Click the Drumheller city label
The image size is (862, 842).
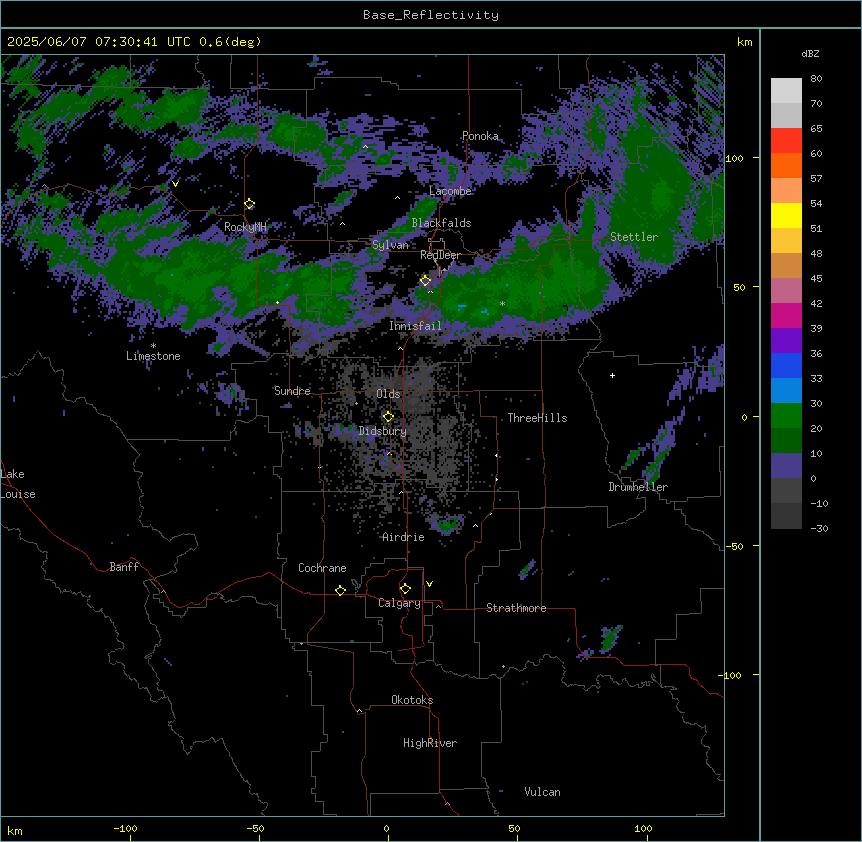tap(638, 487)
